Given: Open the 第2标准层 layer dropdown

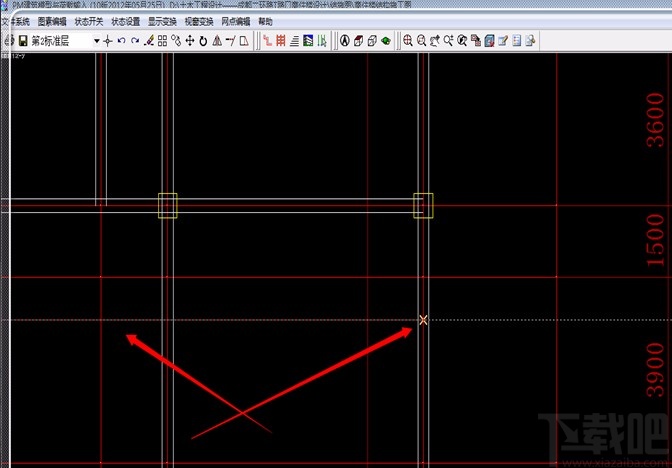Looking at the screenshot, I should click(97, 41).
